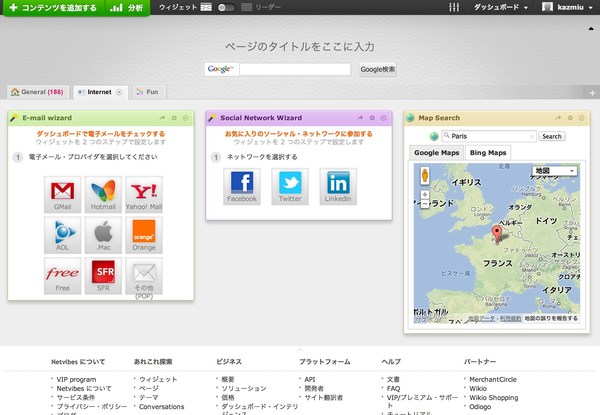Choose Yahoo! Mail as email provider

(x=144, y=193)
